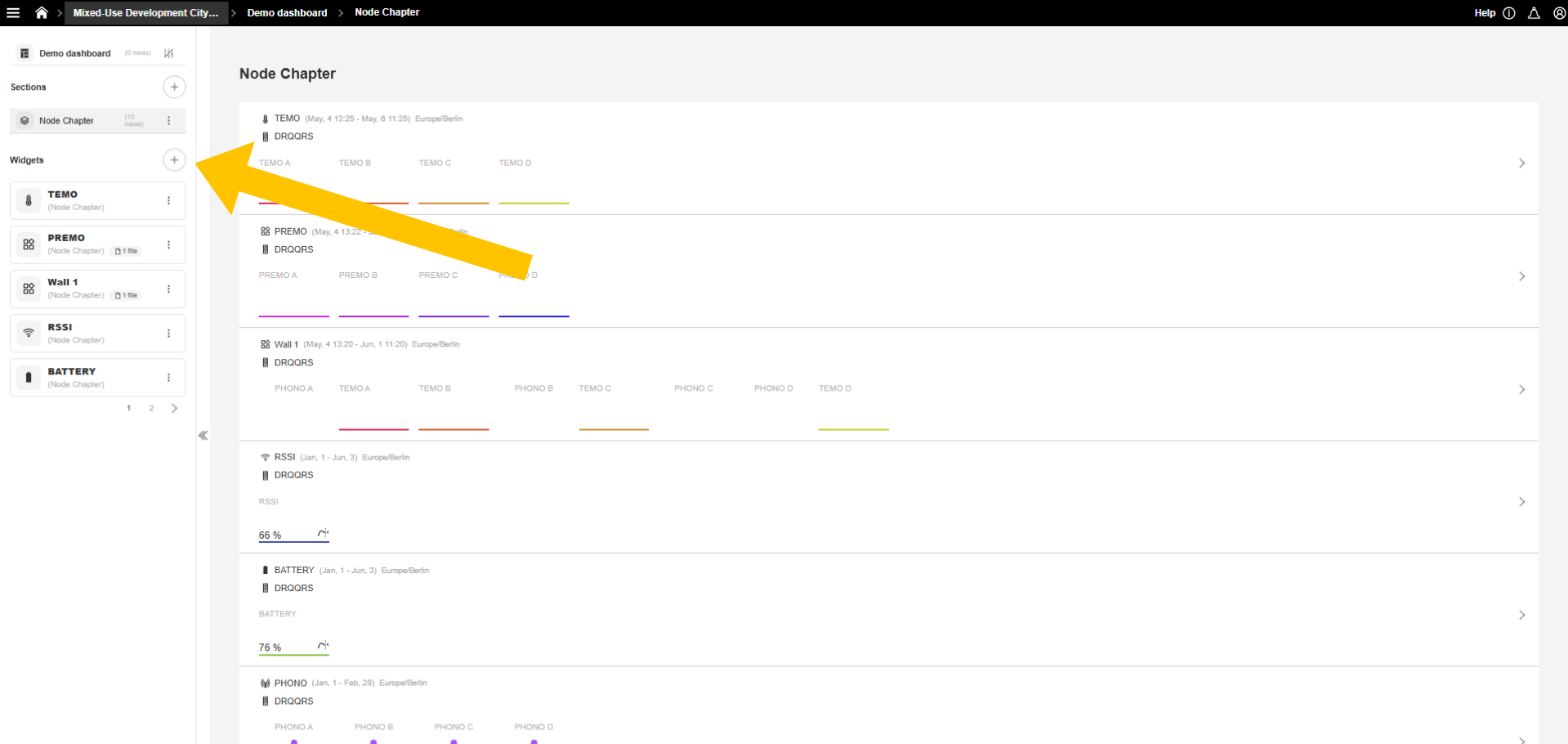Expand the Wall 1 row with right chevron

pos(1521,389)
